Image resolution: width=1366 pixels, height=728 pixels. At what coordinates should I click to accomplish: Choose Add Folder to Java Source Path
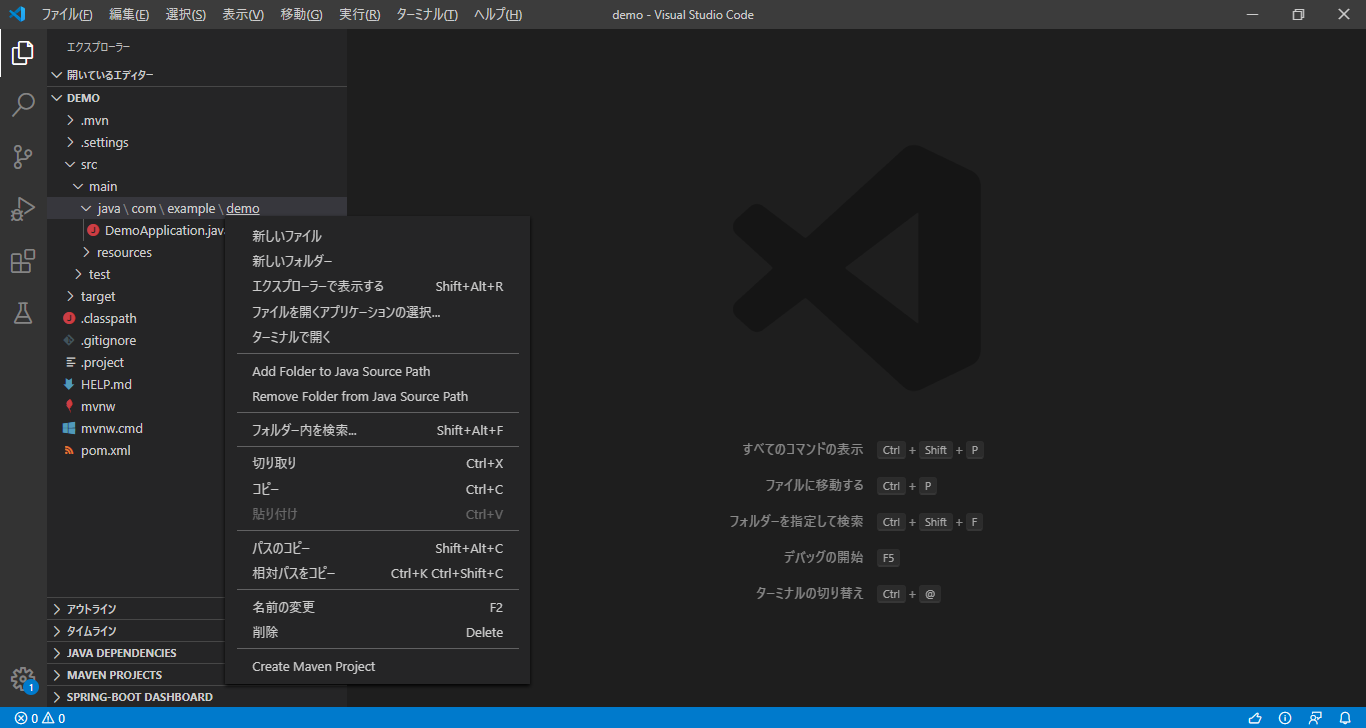coord(377,371)
